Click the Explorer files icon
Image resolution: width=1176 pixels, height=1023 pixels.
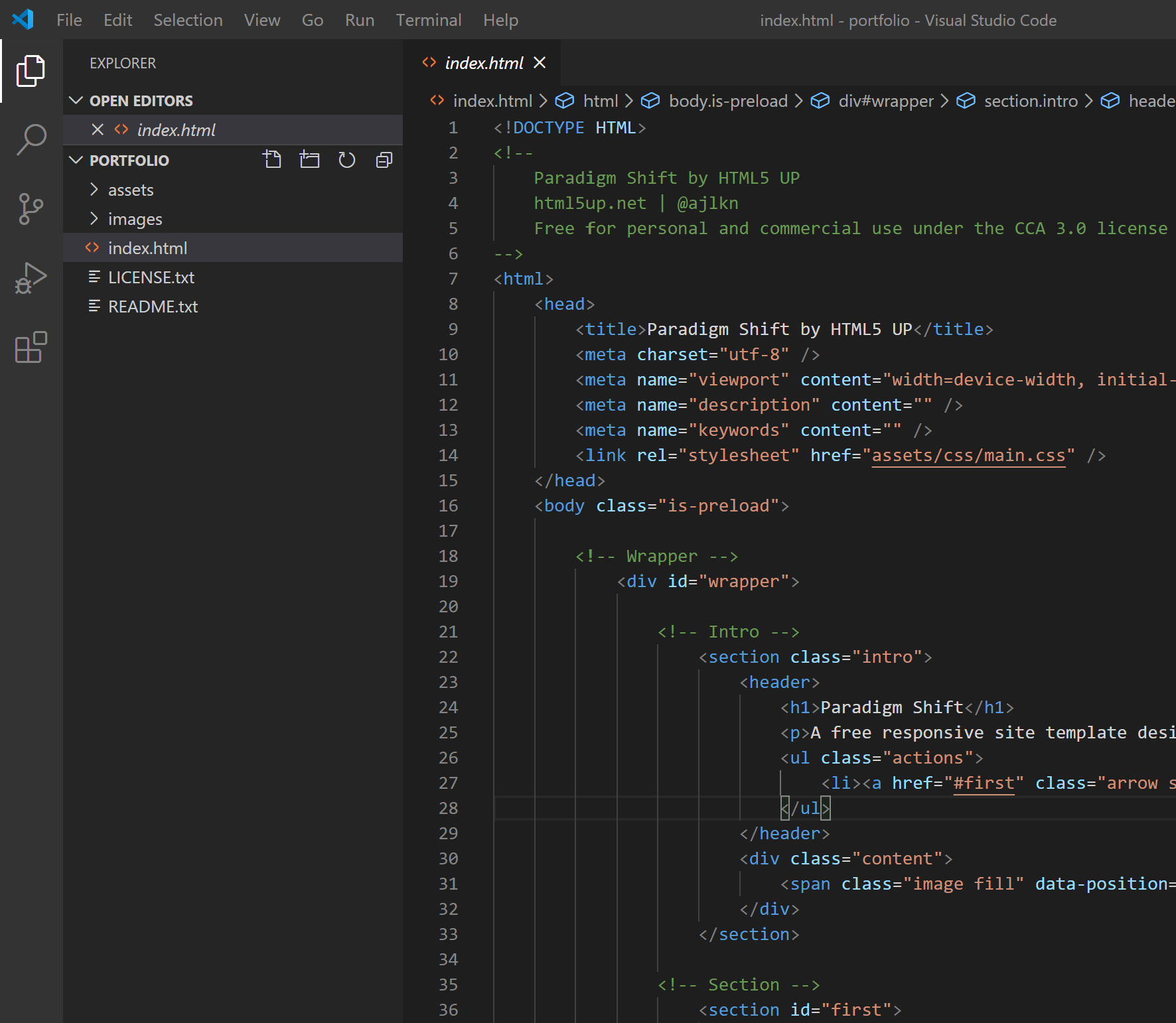click(x=31, y=70)
